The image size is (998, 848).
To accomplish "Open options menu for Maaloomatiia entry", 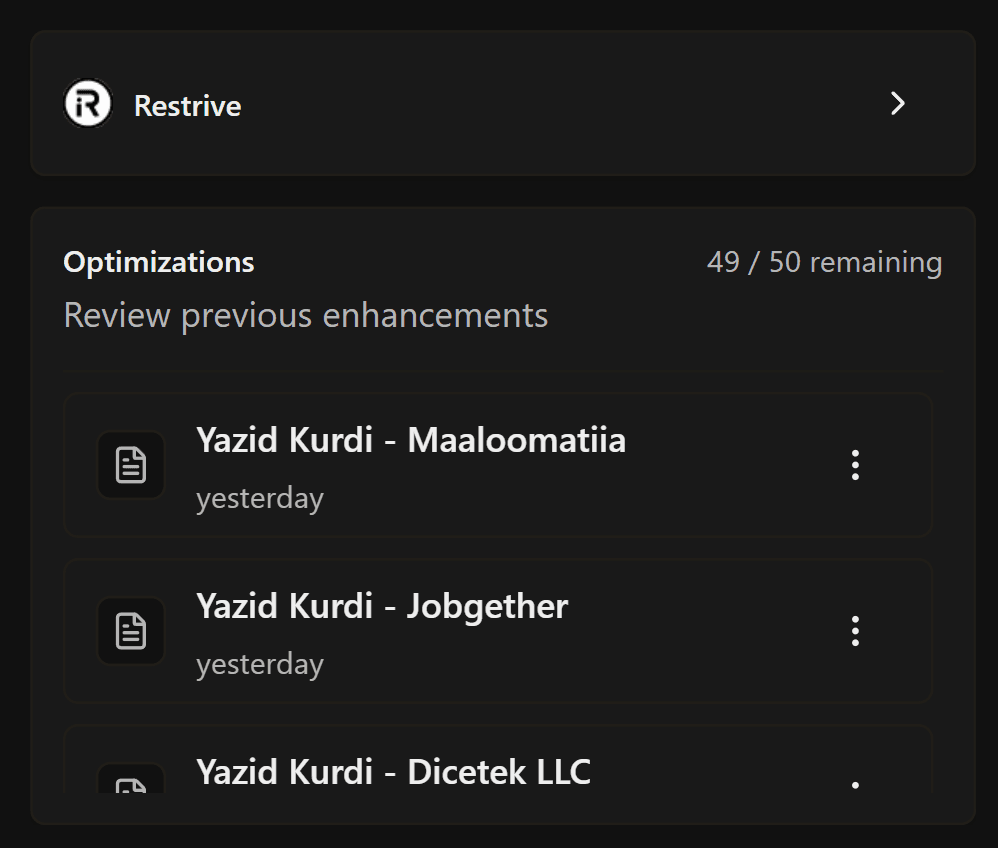I will pyautogui.click(x=855, y=465).
